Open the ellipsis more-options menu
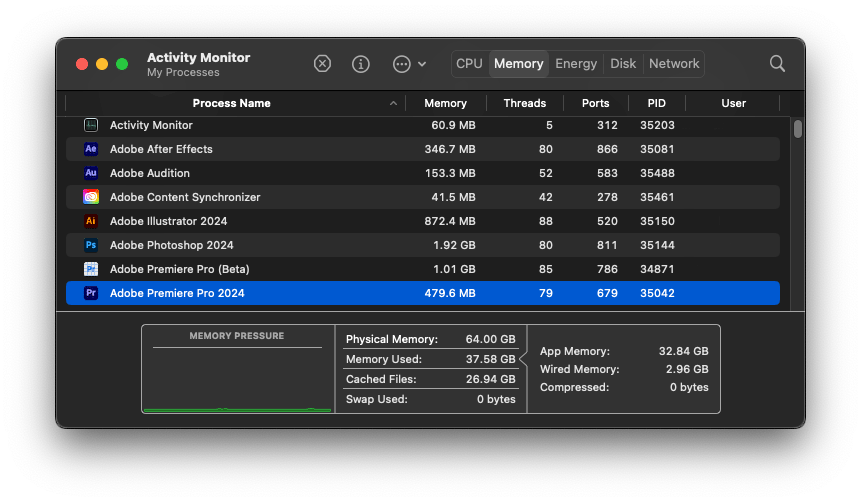 409,64
